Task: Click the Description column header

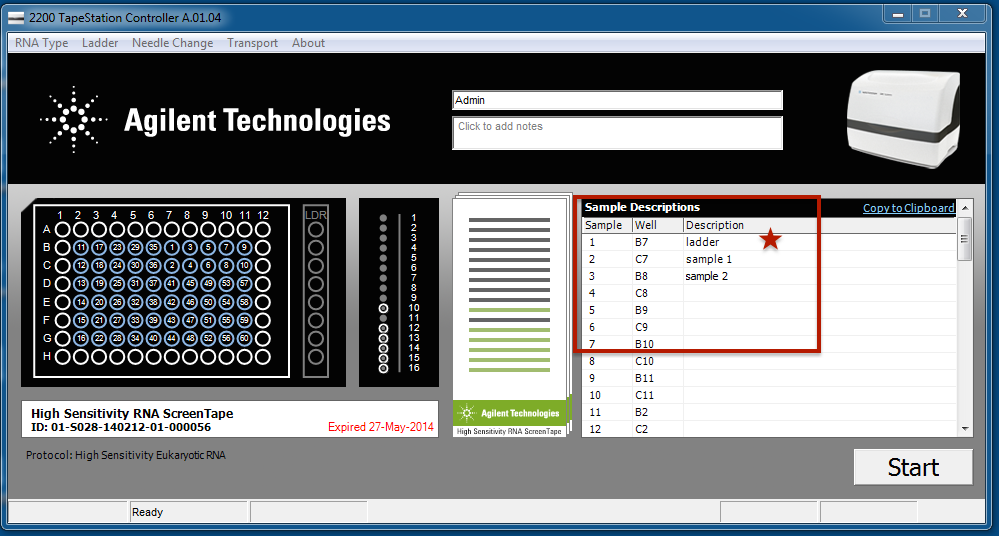Action: click(x=819, y=225)
